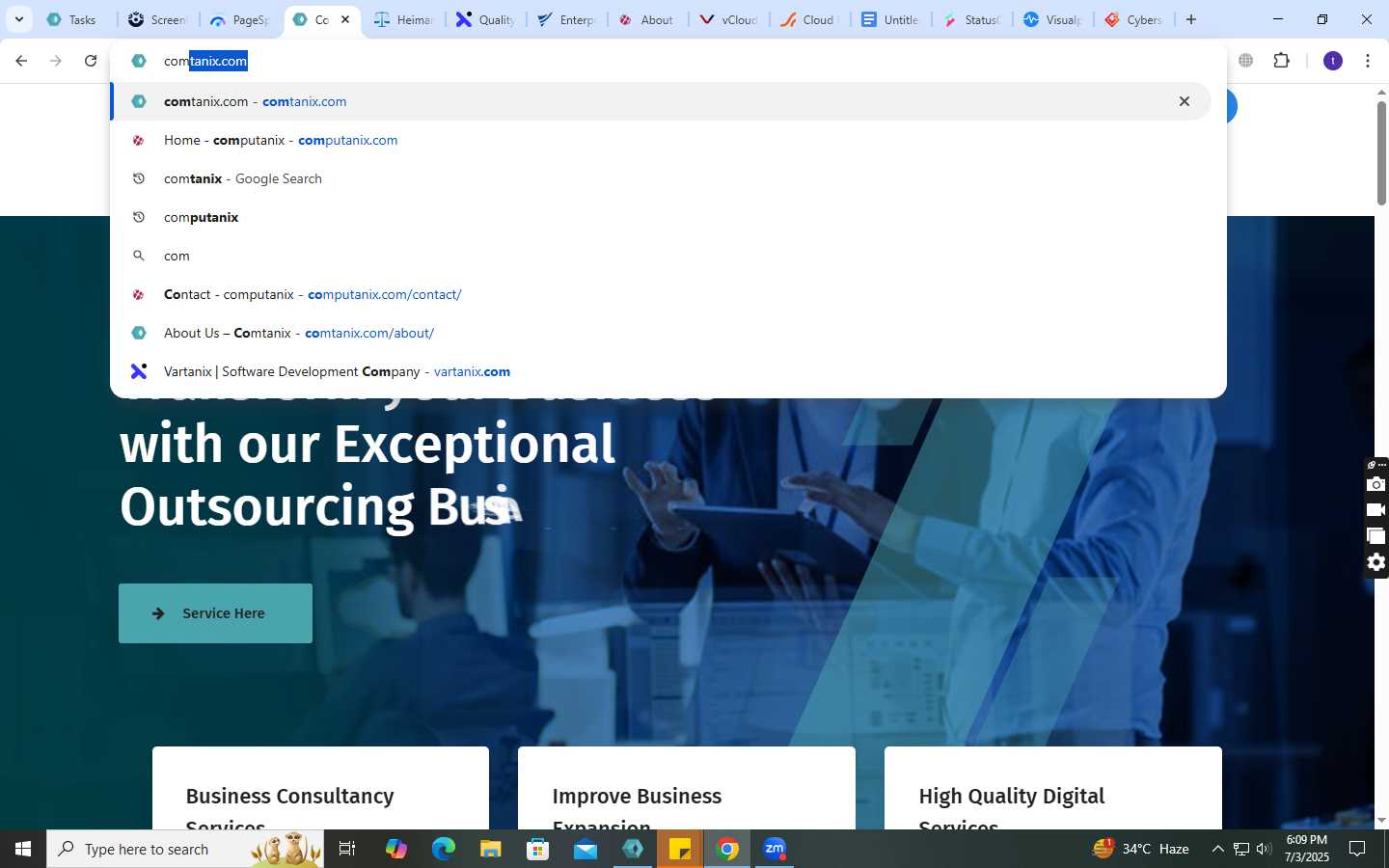1389x868 pixels.
Task: Open the clock and date flyout
Action: pos(1307,849)
